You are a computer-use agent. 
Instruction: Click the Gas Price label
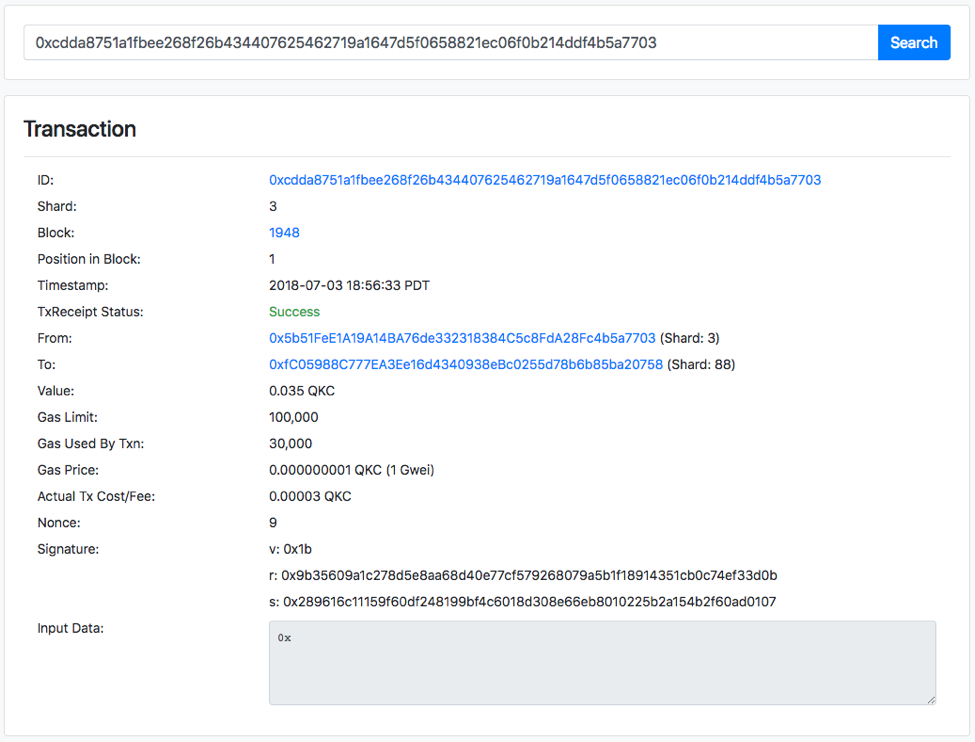[x=68, y=470]
